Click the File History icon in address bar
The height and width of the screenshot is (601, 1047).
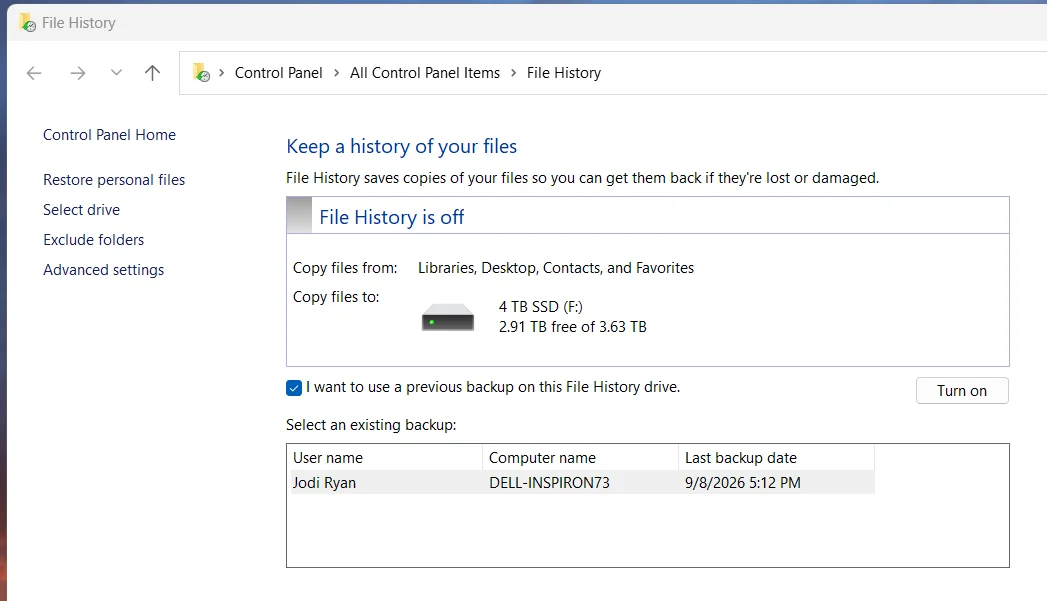[201, 72]
